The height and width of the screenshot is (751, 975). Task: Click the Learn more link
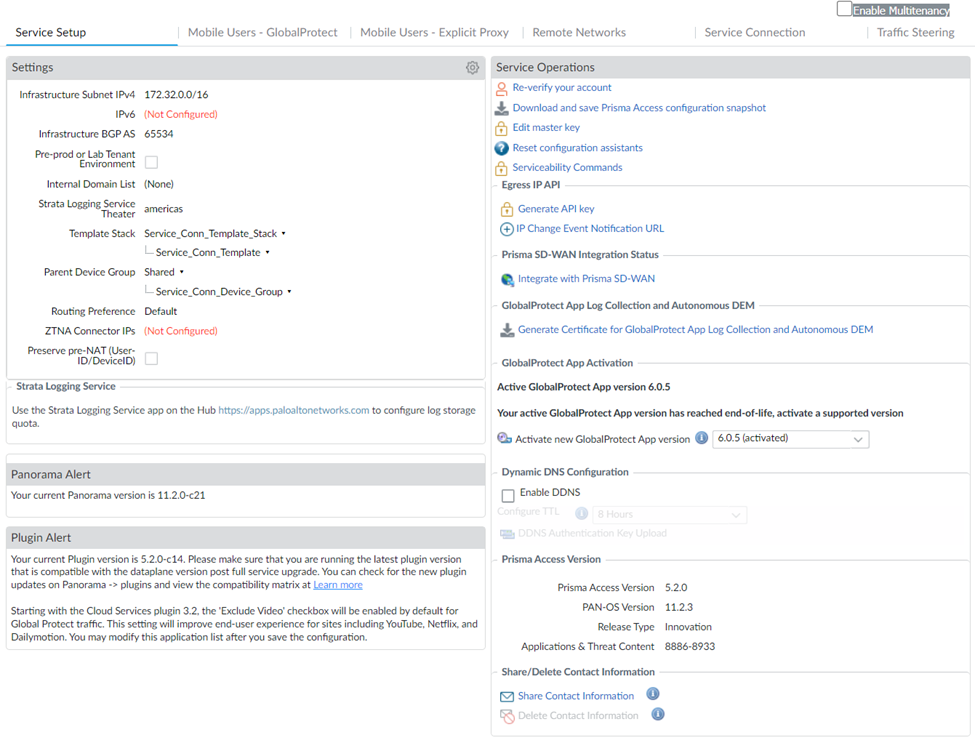pyautogui.click(x=337, y=585)
